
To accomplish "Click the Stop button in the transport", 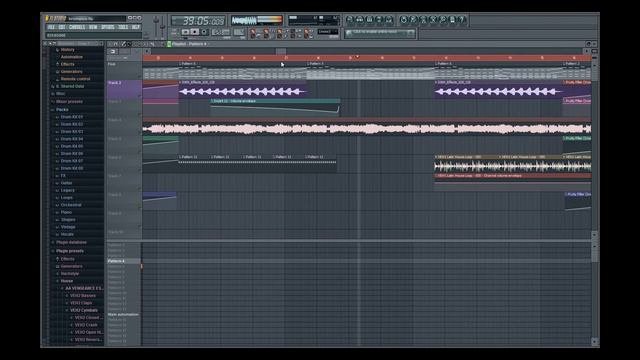I will coord(195,32).
